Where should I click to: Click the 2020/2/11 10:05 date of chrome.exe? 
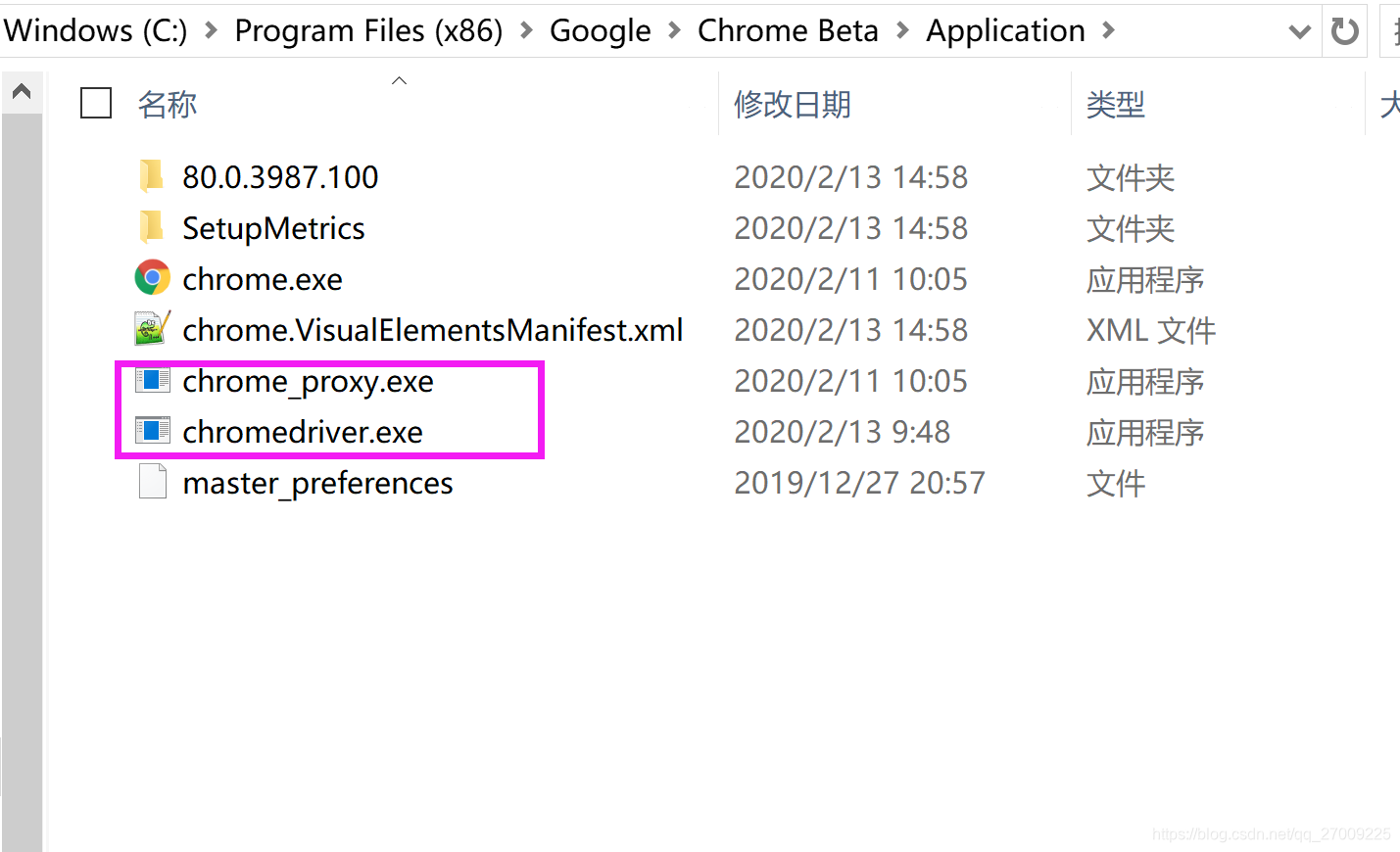point(850,279)
